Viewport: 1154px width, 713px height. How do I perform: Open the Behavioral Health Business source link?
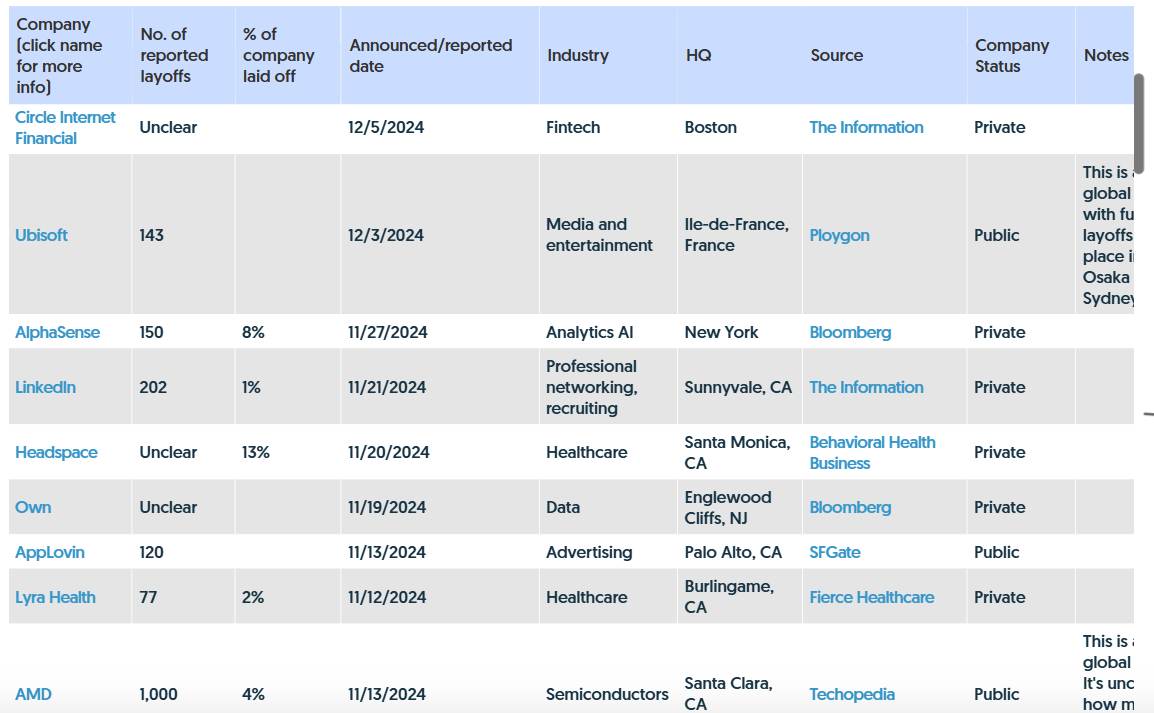pos(871,452)
